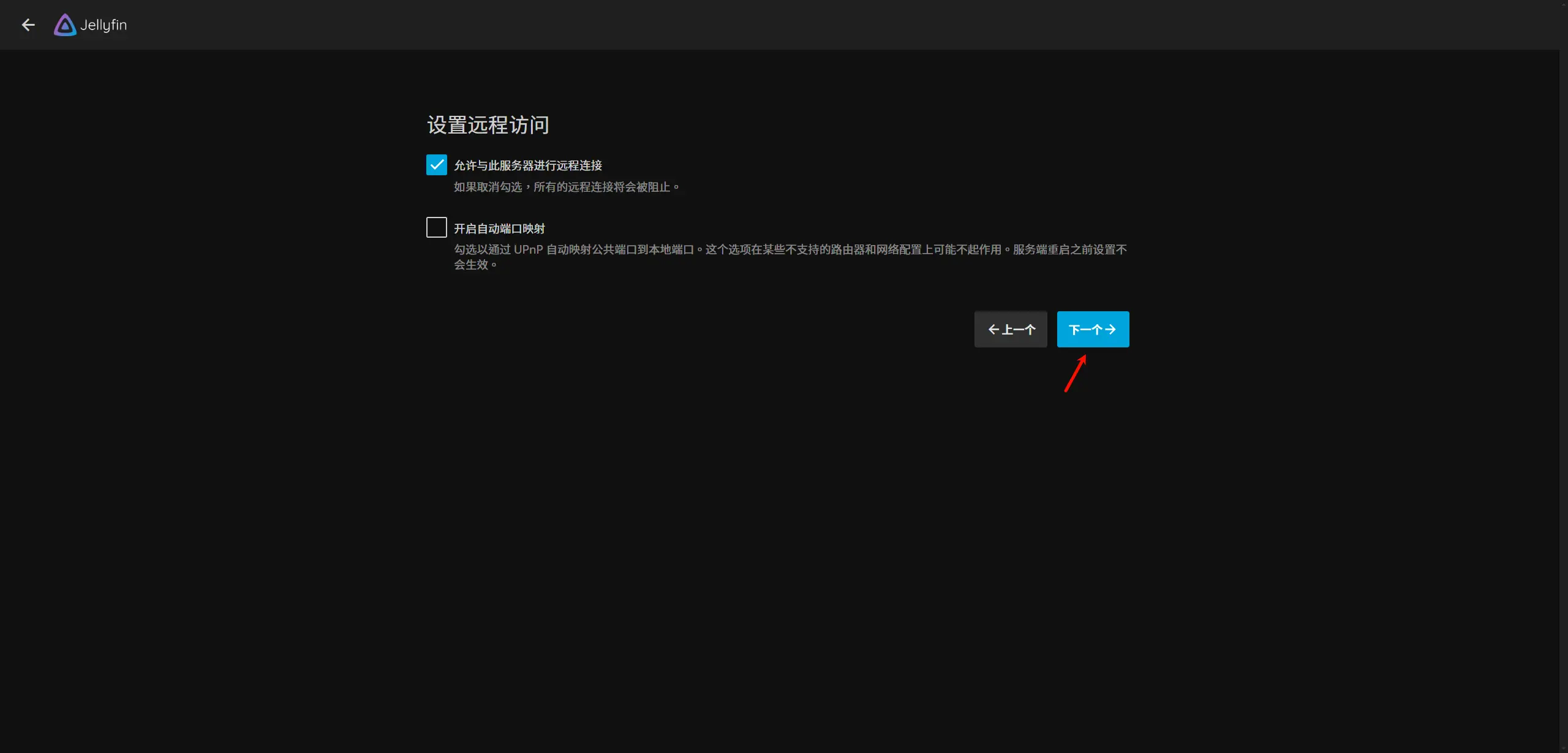Select the 设置远程访问 page heading

point(488,125)
